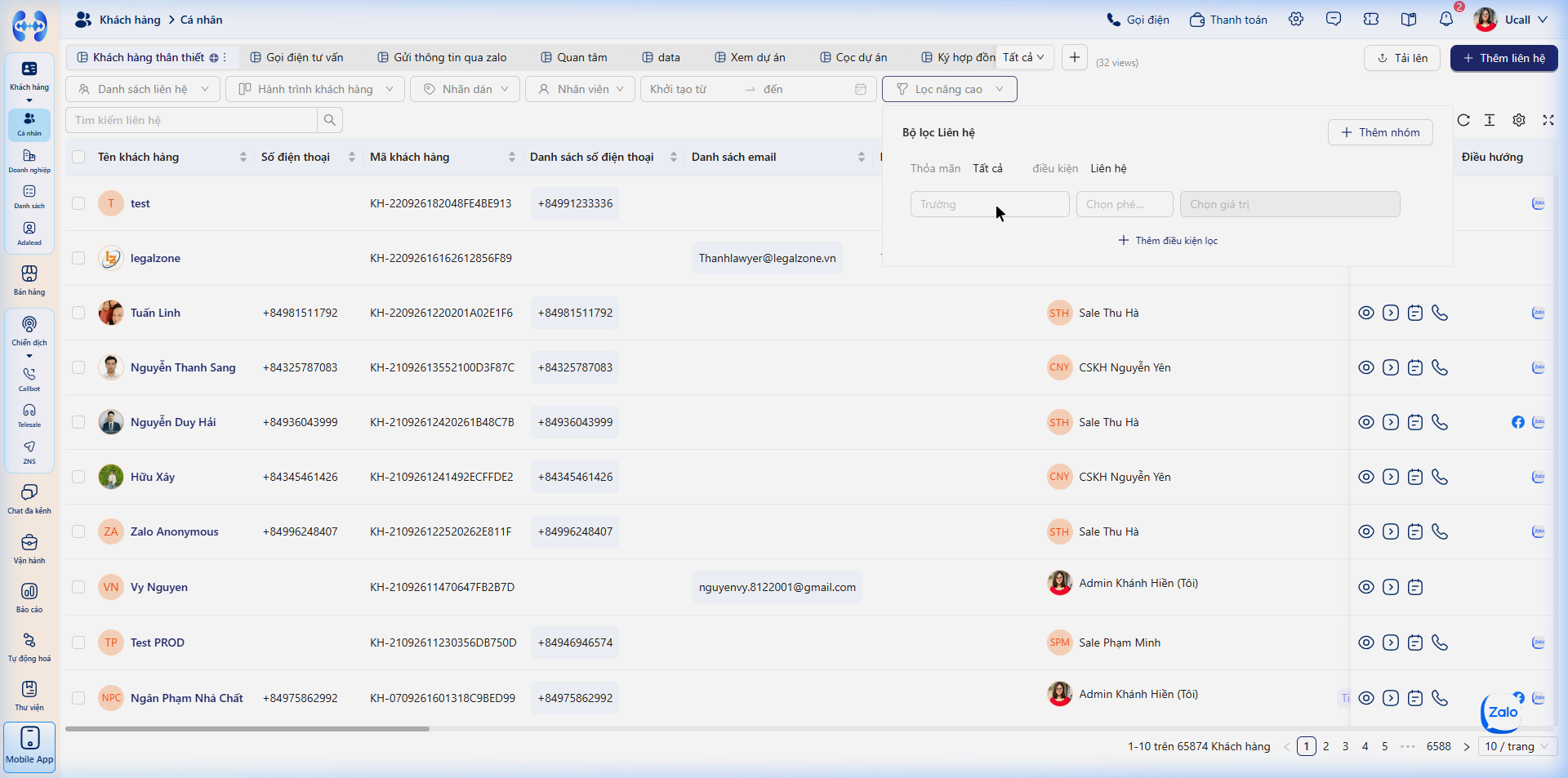The height and width of the screenshot is (778, 1568).
Task: Click the Trường field selector input
Action: click(990, 204)
